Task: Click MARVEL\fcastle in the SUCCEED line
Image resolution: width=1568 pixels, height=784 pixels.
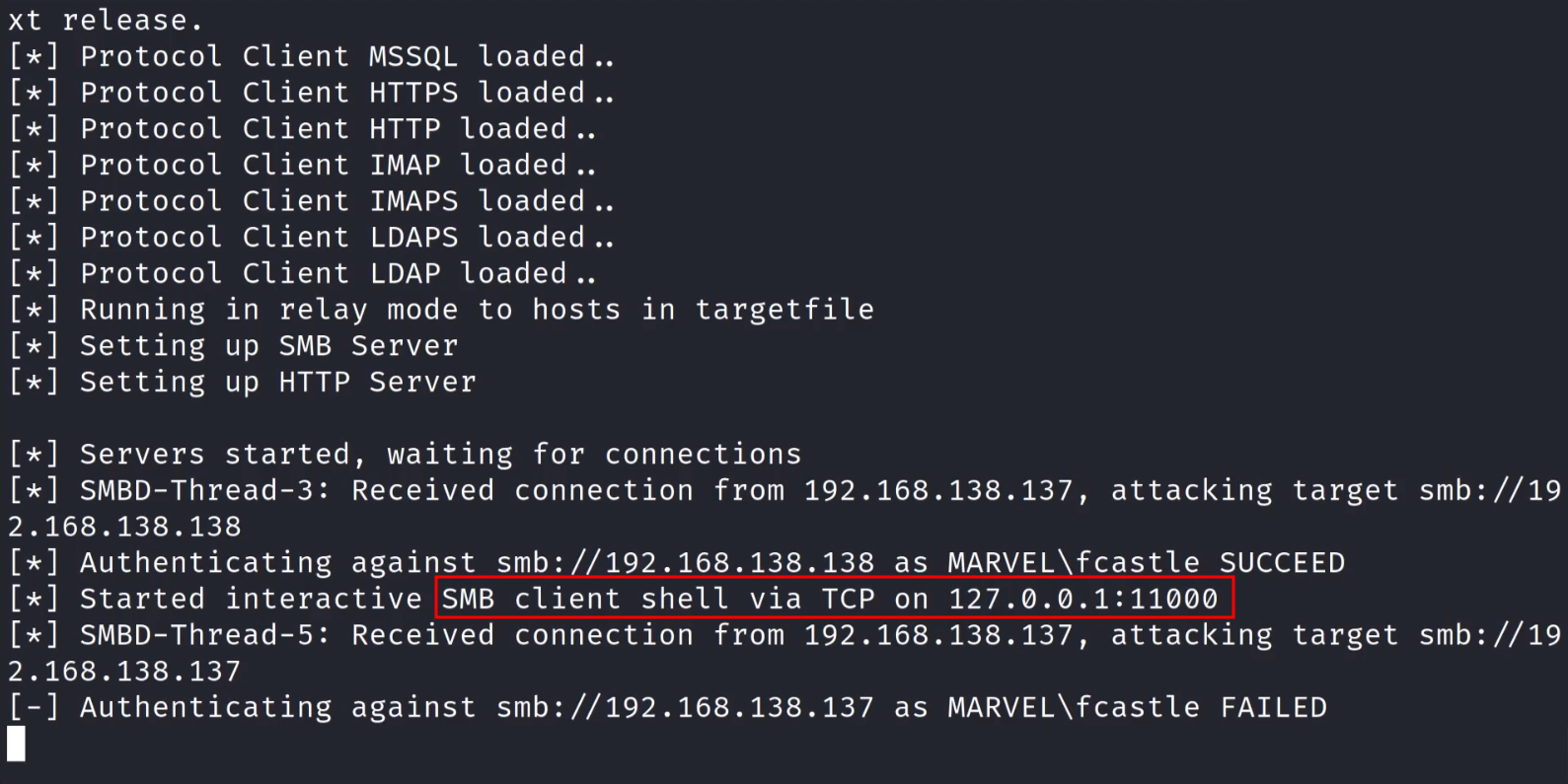Action: (1073, 562)
